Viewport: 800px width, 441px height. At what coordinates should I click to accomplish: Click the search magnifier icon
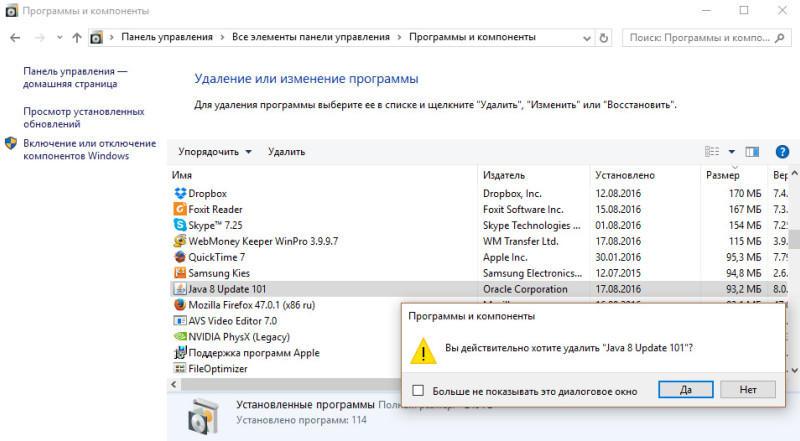coord(780,38)
